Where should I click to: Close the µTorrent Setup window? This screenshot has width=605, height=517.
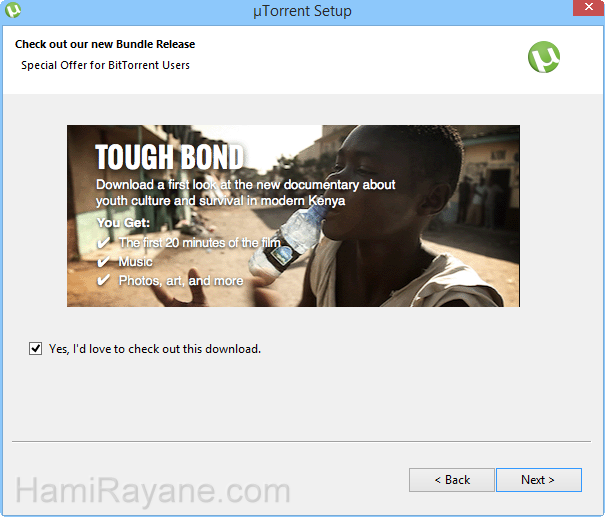[588, 8]
